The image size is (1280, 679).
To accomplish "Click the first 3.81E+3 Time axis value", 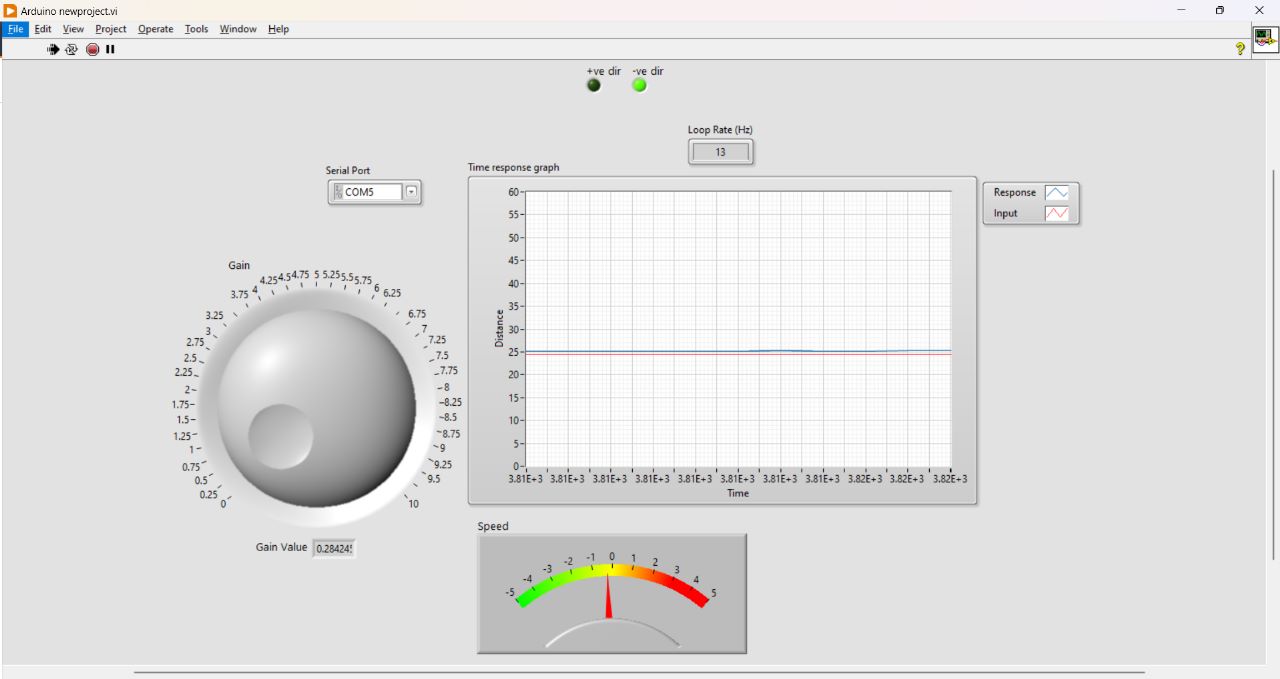I will point(526,479).
